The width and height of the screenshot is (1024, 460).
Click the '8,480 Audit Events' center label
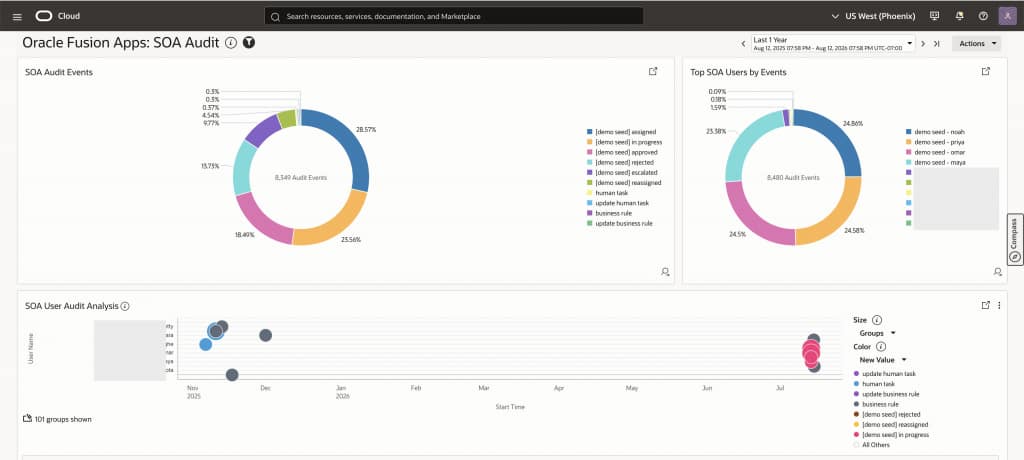pyautogui.click(x=793, y=177)
